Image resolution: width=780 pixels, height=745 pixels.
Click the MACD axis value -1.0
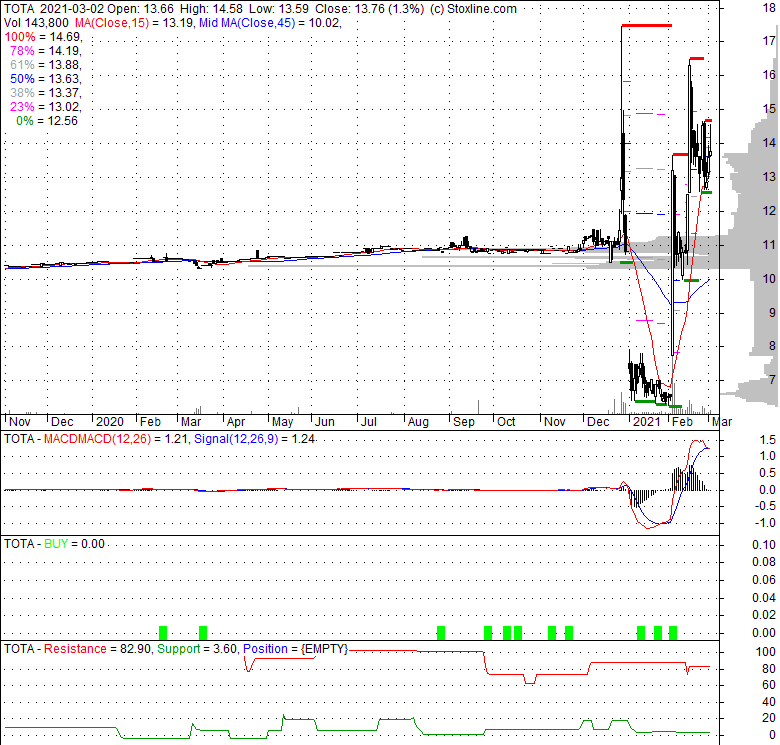(766, 523)
